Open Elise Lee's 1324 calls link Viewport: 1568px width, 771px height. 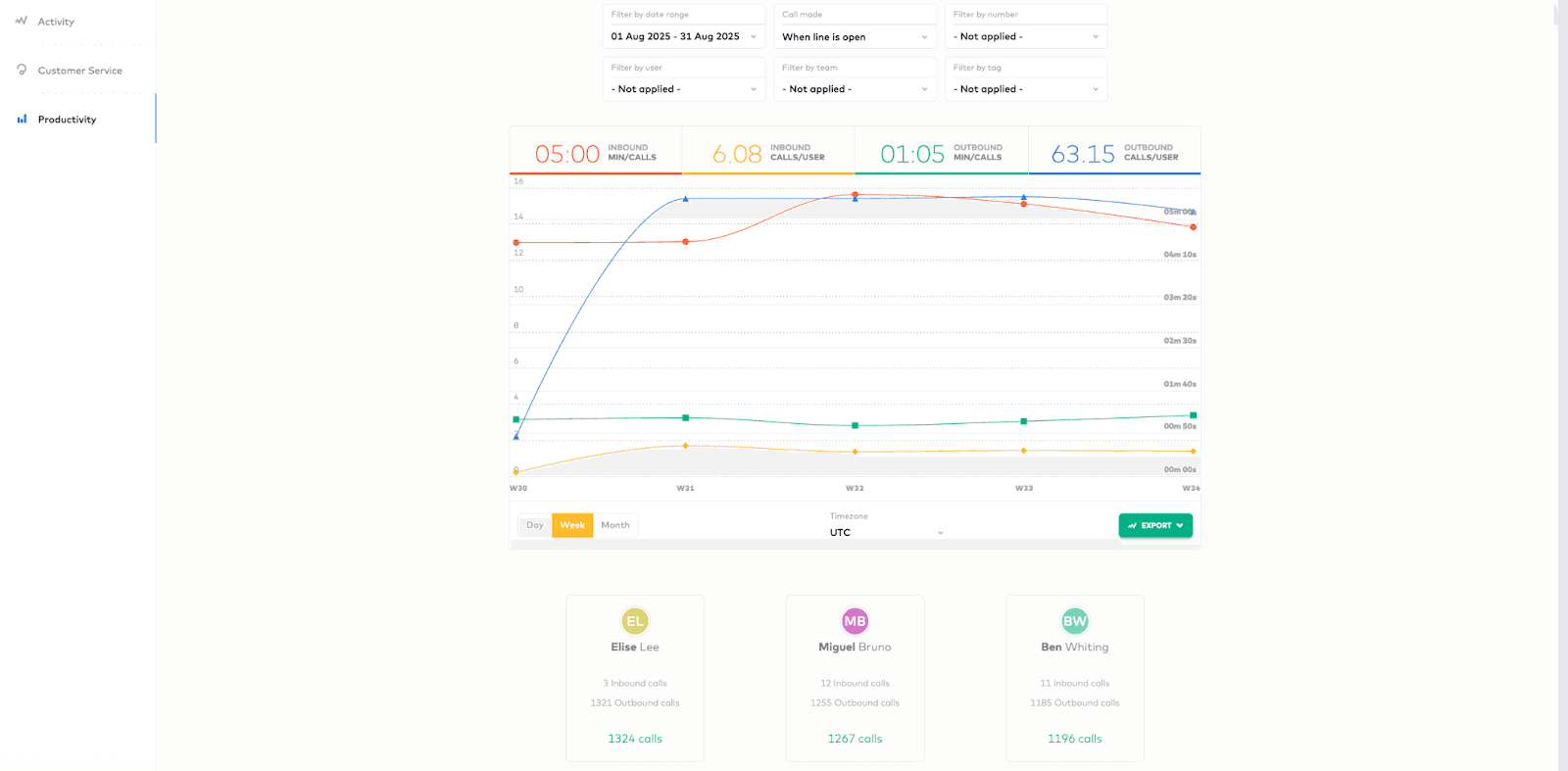635,739
